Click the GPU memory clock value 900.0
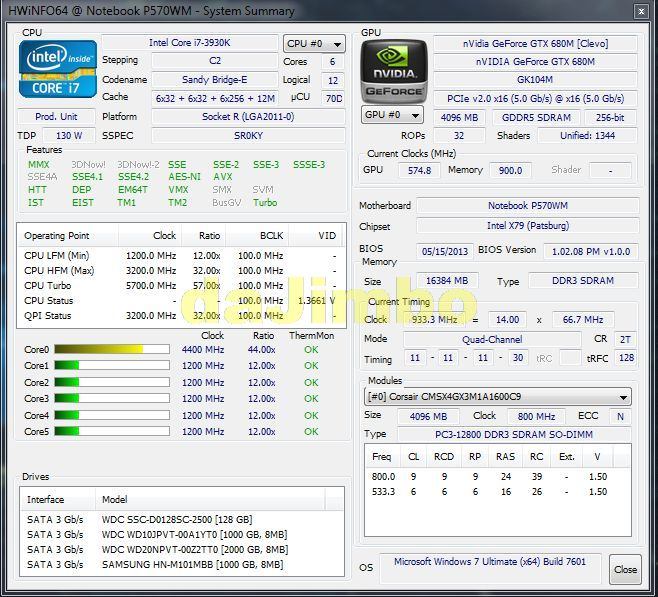Screen dimensions: 658x597 point(510,170)
